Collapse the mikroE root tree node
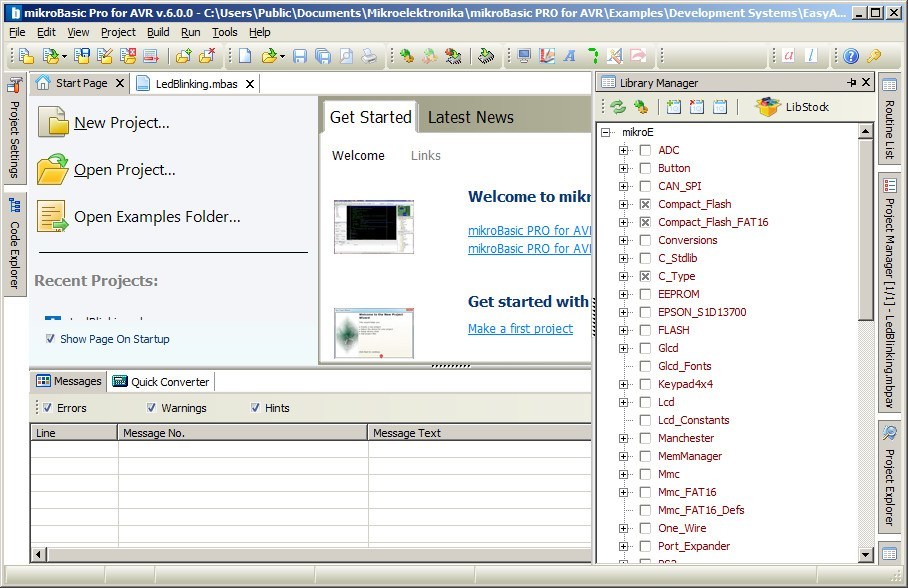This screenshot has width=908, height=588. coord(605,132)
